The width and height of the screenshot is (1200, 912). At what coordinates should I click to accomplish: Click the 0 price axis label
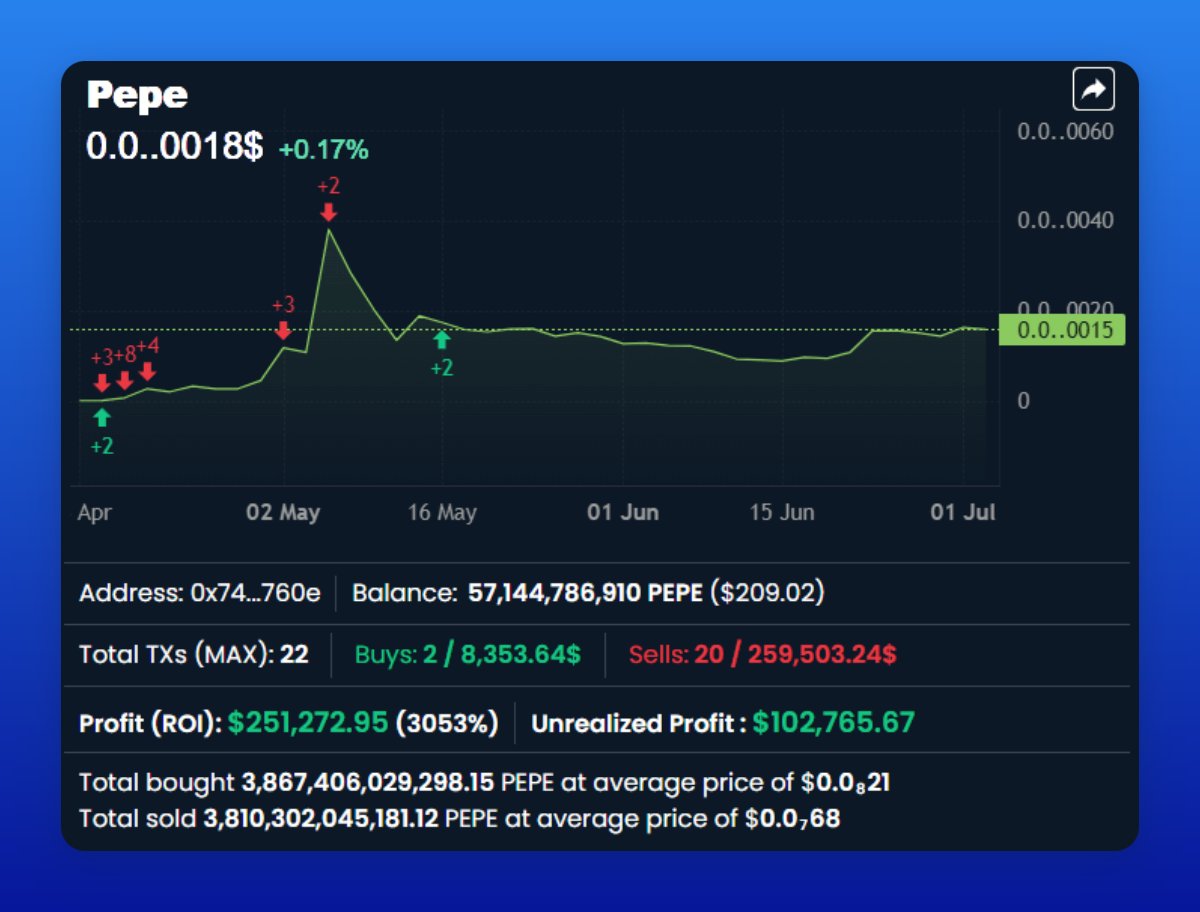(x=1023, y=401)
